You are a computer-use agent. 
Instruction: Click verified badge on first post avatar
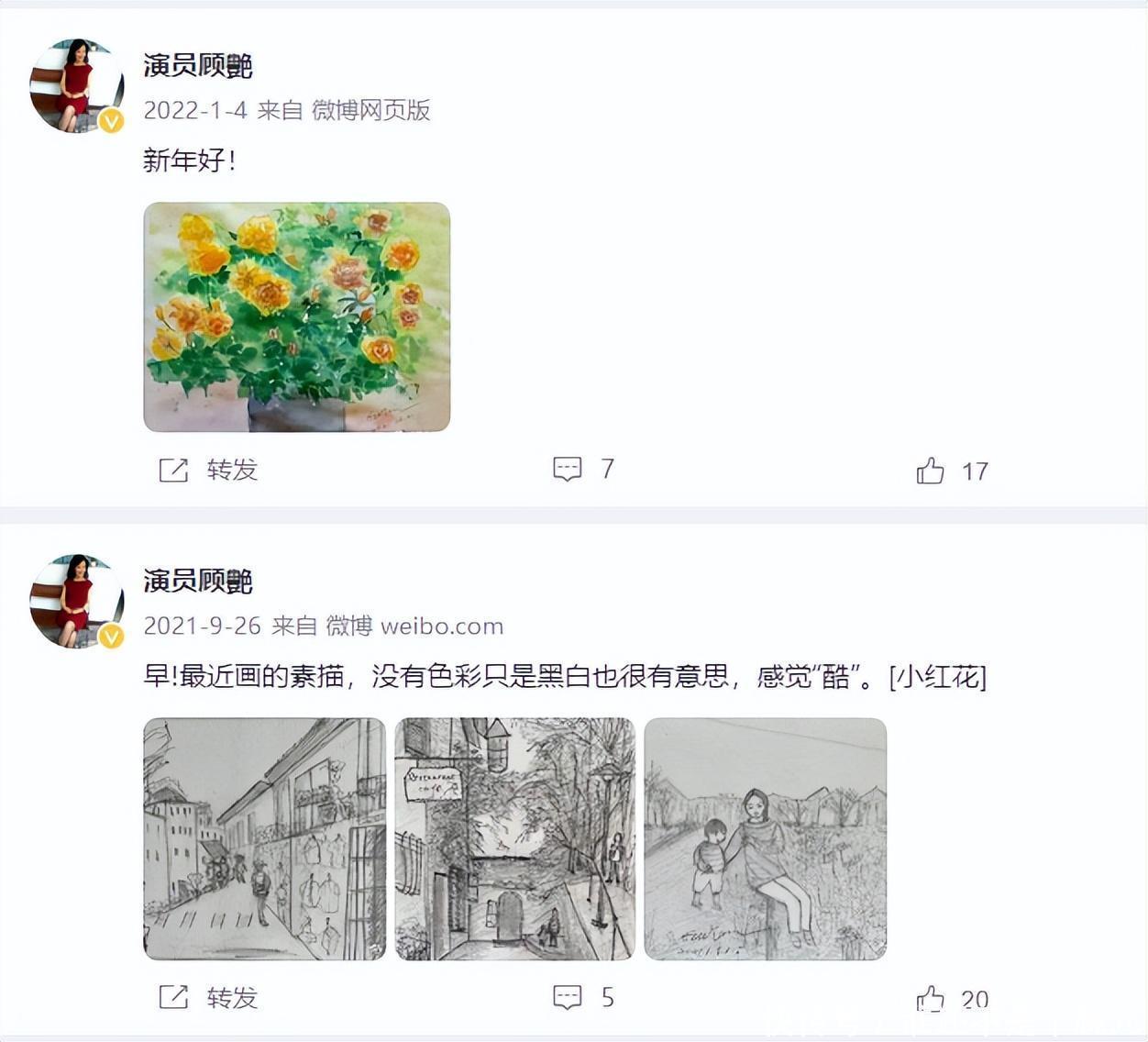click(112, 121)
